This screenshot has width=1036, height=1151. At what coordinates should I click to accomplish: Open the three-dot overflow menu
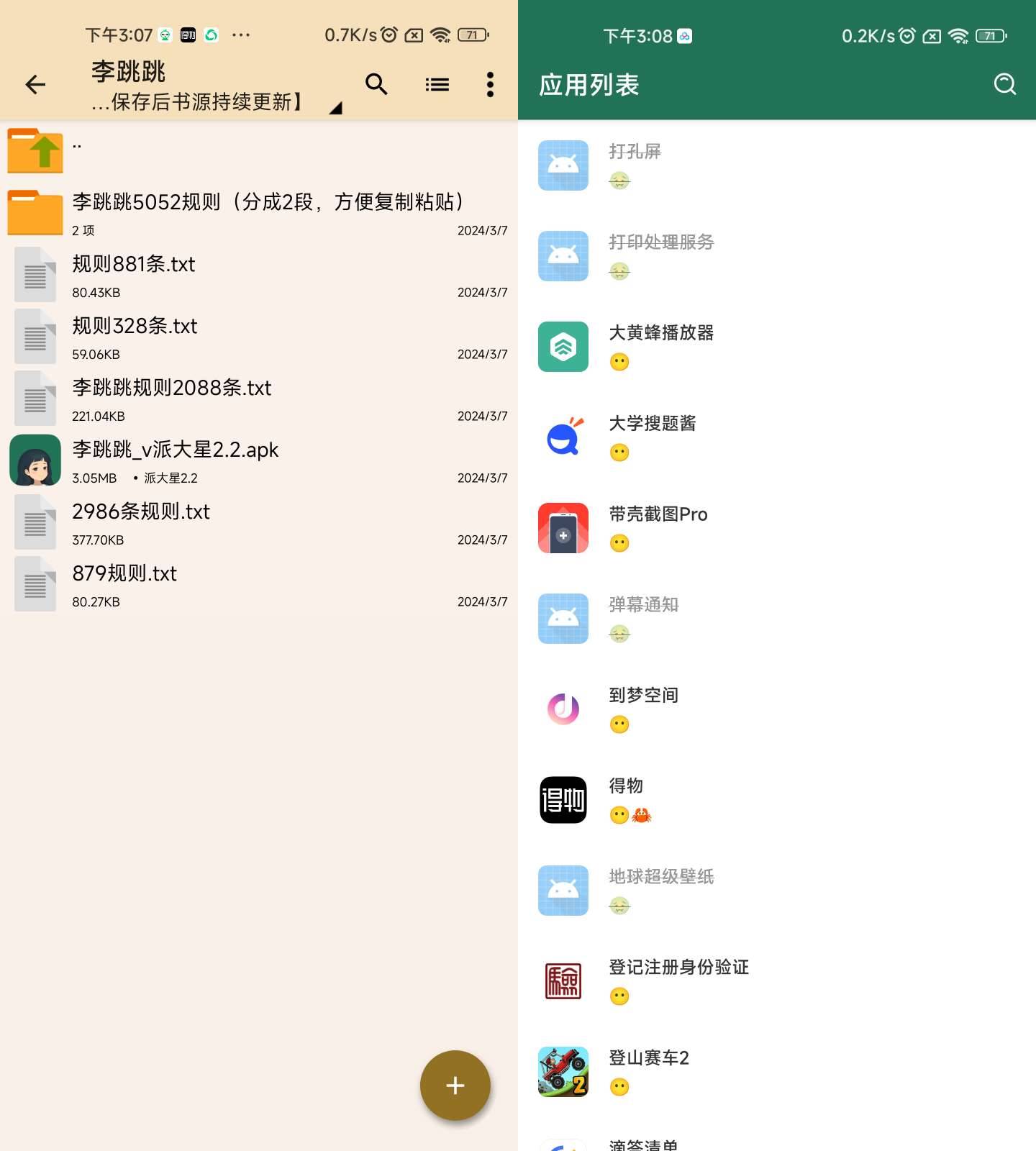point(490,85)
